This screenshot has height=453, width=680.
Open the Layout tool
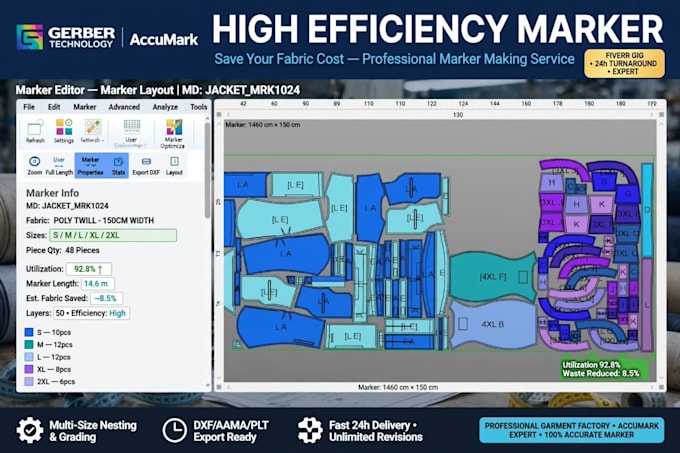pos(174,165)
